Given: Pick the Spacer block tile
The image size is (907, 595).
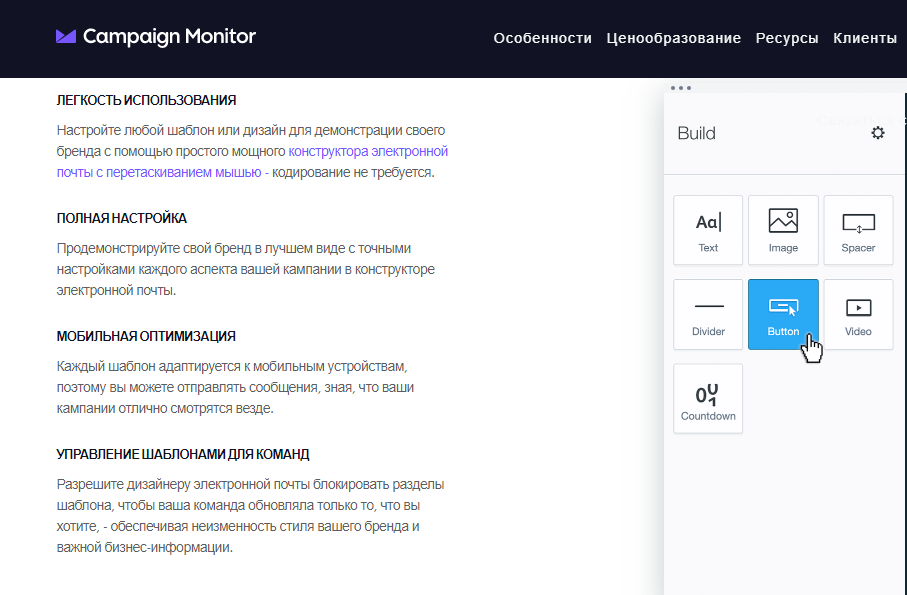Looking at the screenshot, I should [x=858, y=230].
